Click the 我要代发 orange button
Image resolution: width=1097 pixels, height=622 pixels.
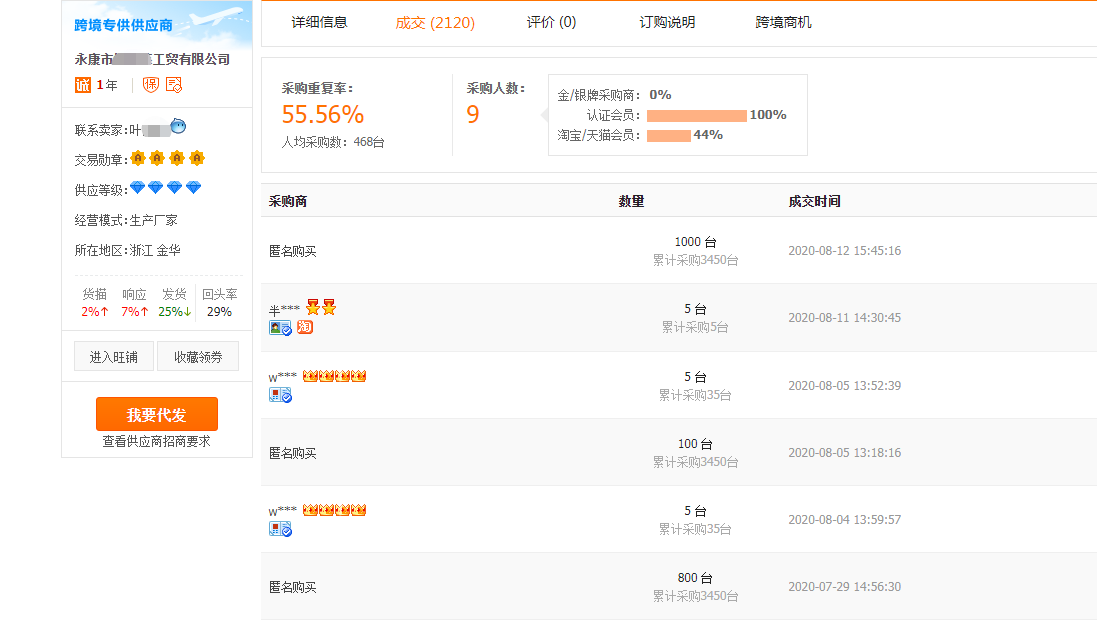click(x=157, y=413)
